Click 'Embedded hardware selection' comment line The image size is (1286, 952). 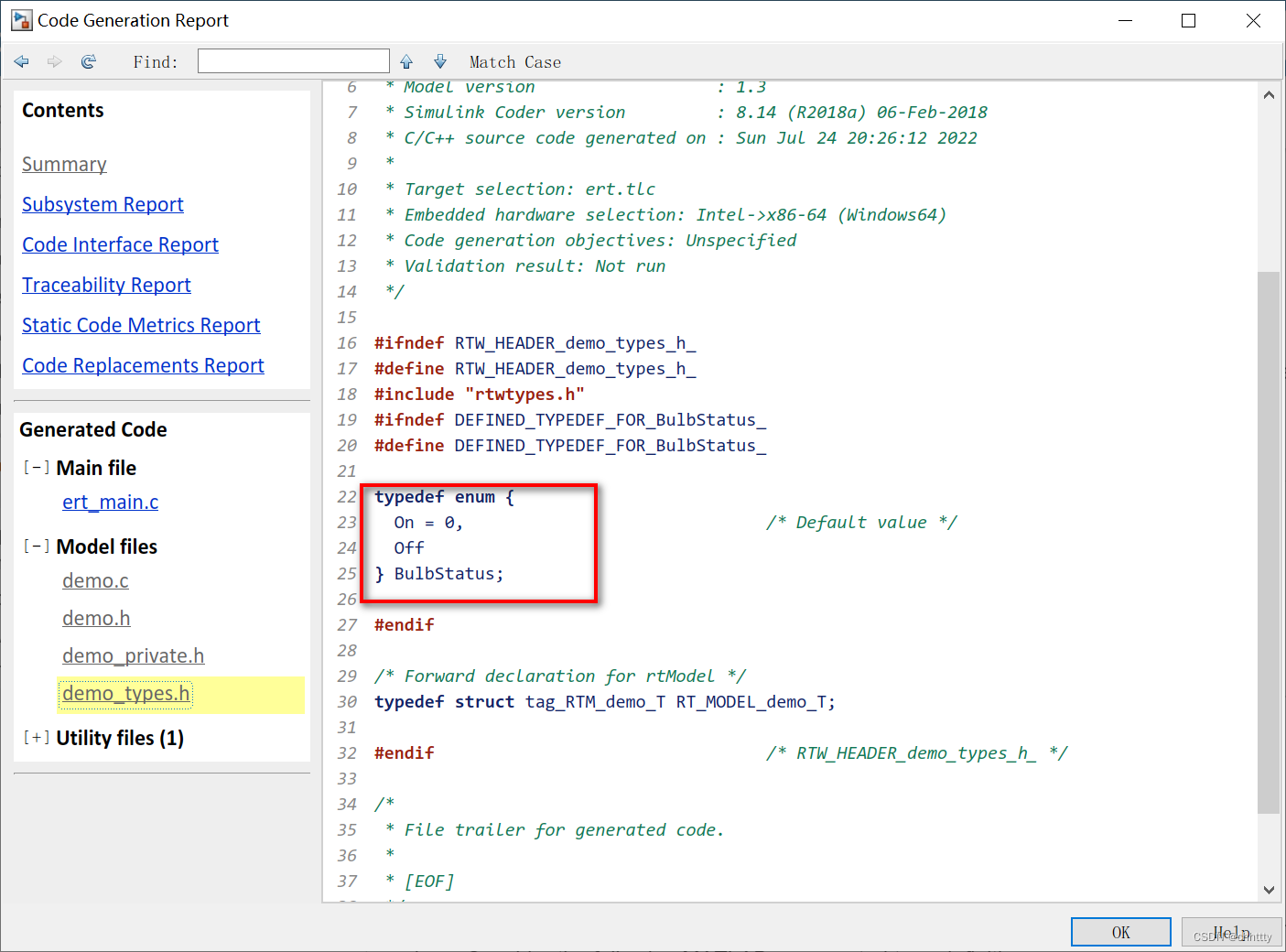coord(665,215)
